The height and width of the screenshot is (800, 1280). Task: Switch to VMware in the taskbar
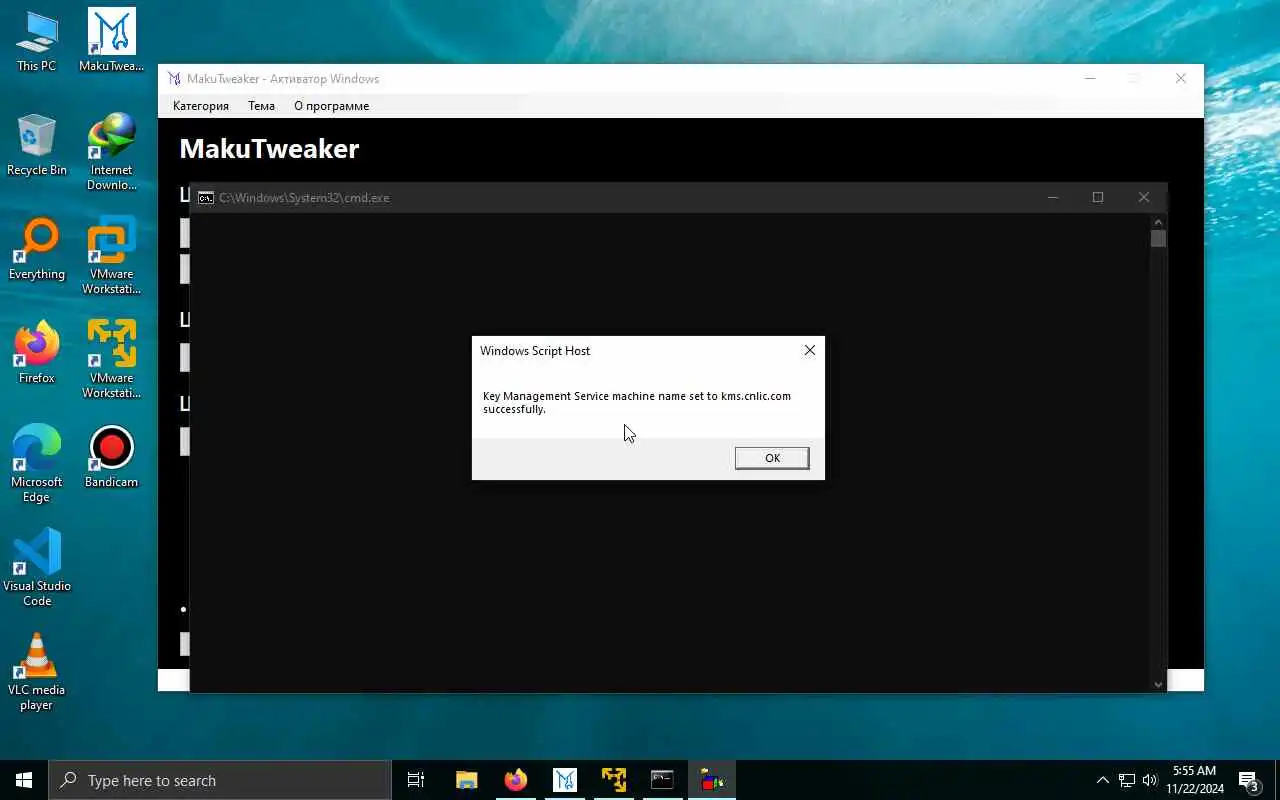(613, 780)
